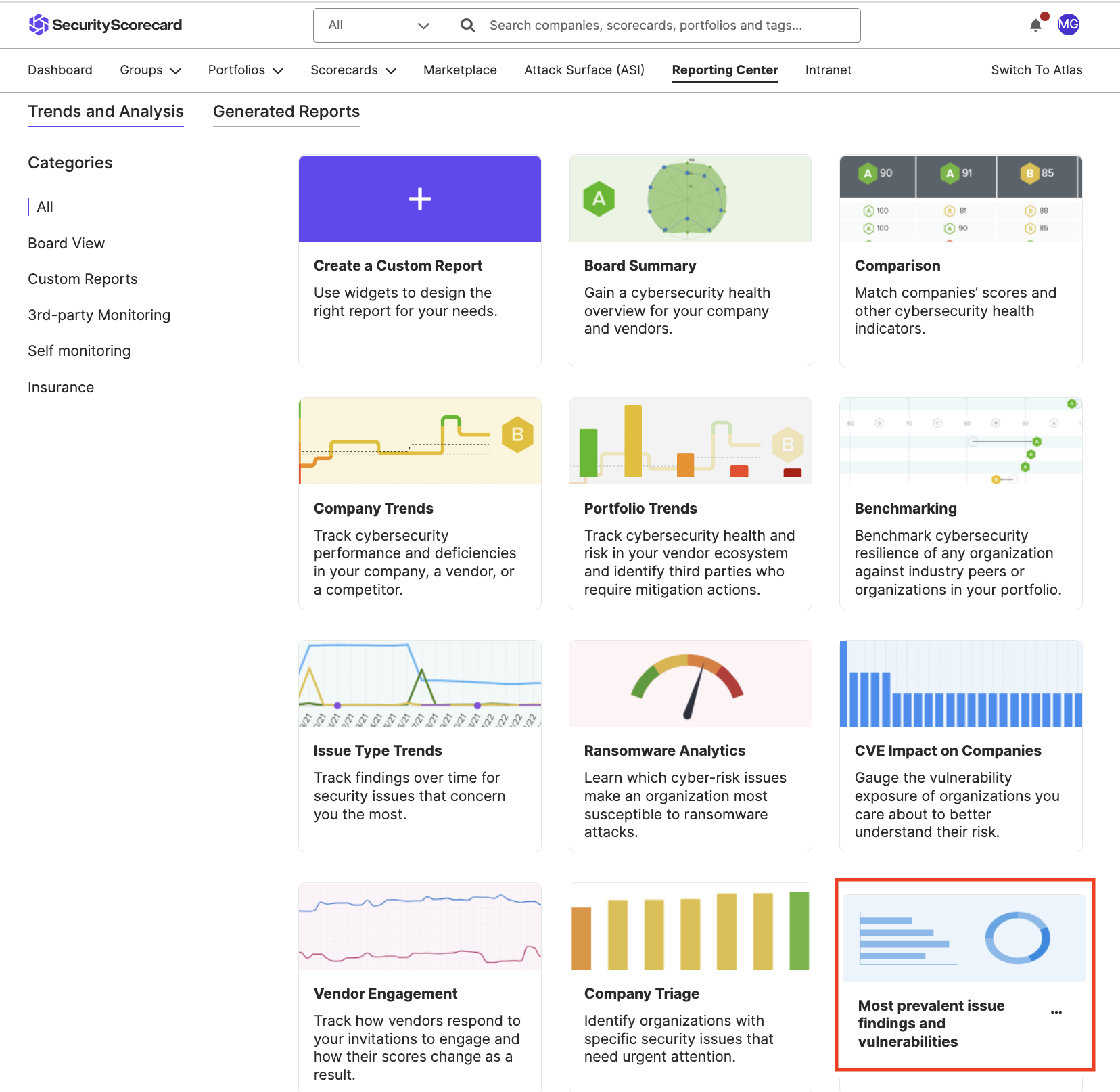This screenshot has height=1092, width=1120.
Task: Expand the Groups menu
Action: coord(150,70)
